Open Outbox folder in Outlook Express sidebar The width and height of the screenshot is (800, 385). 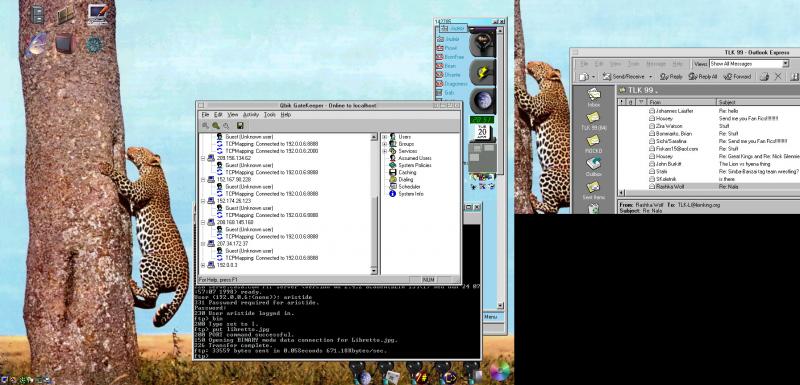coord(593,167)
